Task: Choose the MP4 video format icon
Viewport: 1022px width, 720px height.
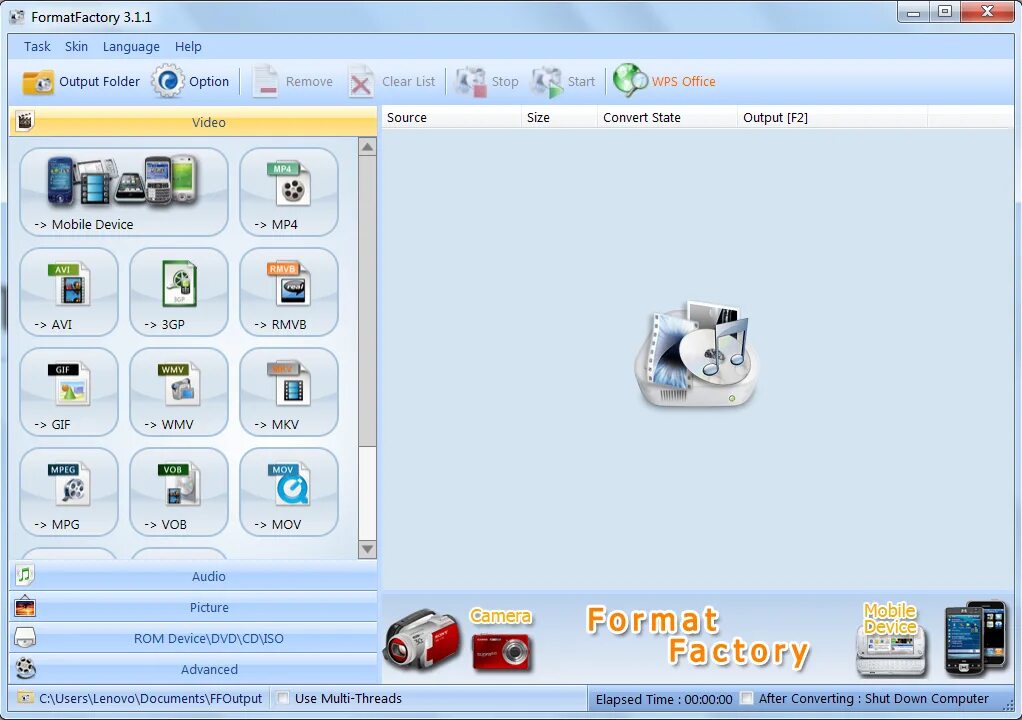Action: click(x=289, y=192)
